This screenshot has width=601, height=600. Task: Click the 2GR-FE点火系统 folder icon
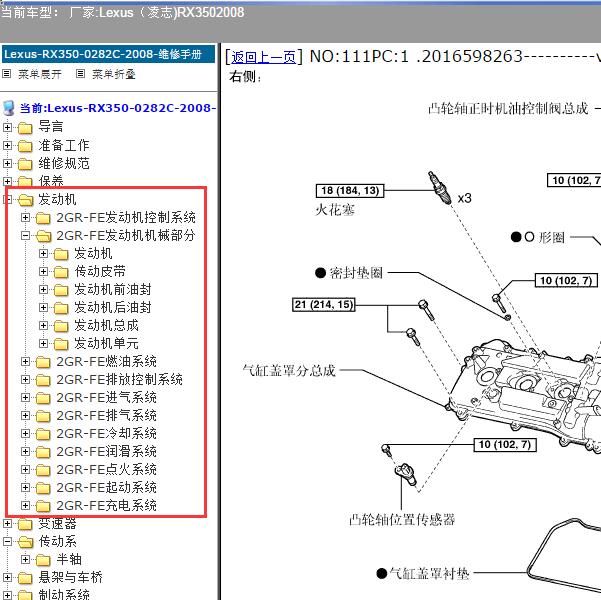pos(43,470)
